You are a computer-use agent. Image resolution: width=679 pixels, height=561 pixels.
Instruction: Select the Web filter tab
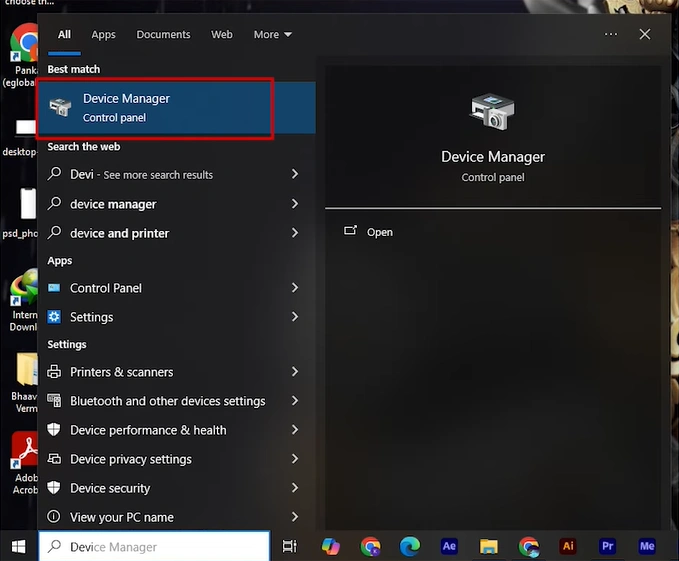[x=221, y=34]
